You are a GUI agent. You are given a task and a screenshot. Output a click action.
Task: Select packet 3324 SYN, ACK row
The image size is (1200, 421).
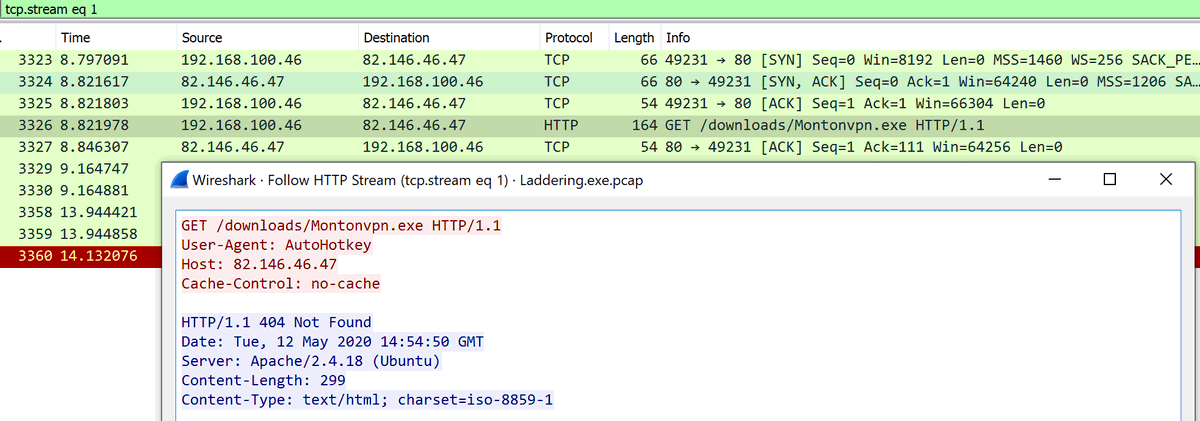pos(600,81)
